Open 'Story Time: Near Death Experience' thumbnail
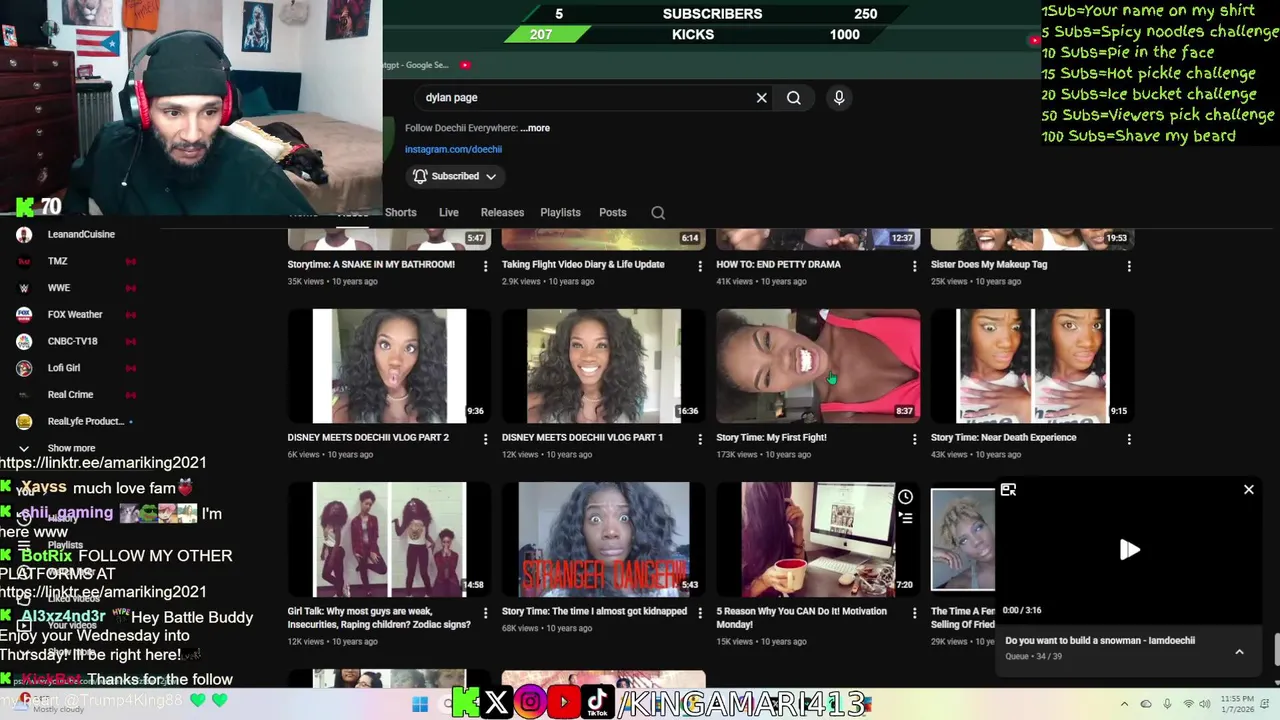 tap(1033, 366)
